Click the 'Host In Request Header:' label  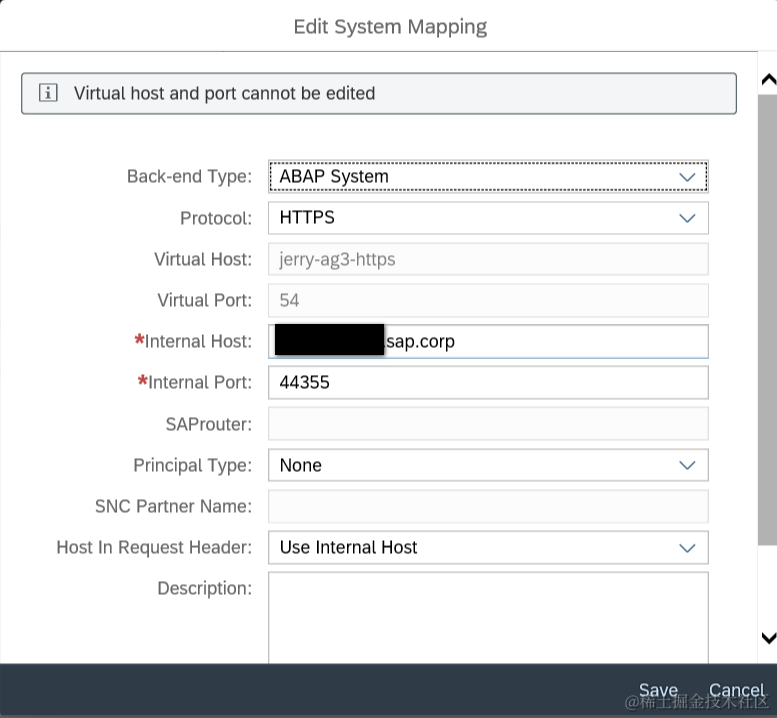154,548
